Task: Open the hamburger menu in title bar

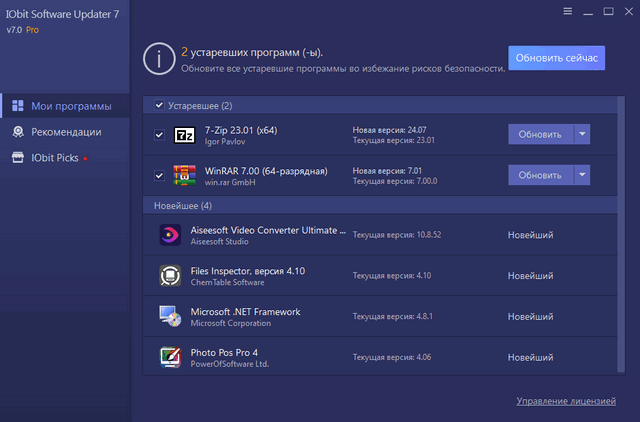Action: (568, 12)
